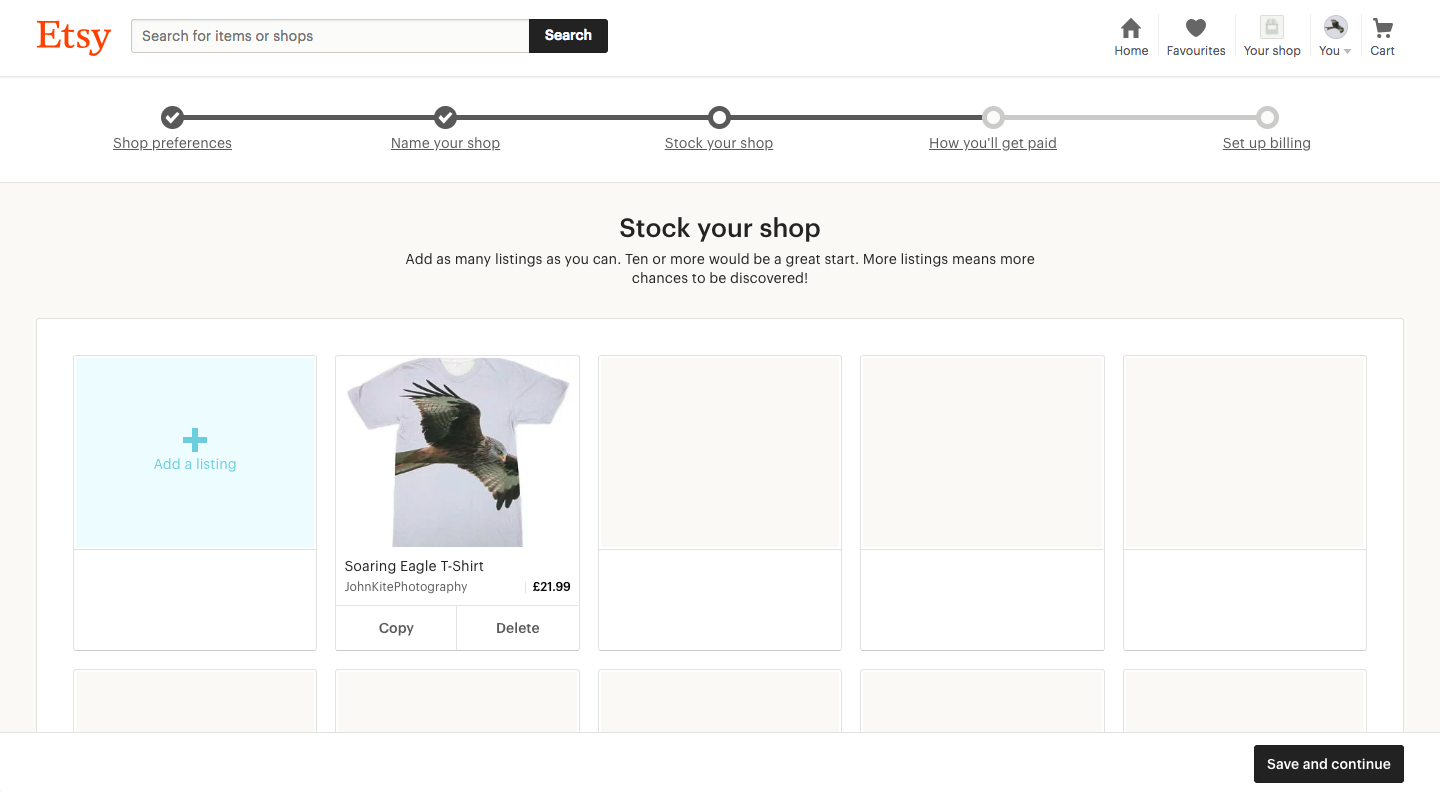Screen dimensions: 1440x795
Task: Select the Set up billing step circle
Action: [x=1266, y=117]
